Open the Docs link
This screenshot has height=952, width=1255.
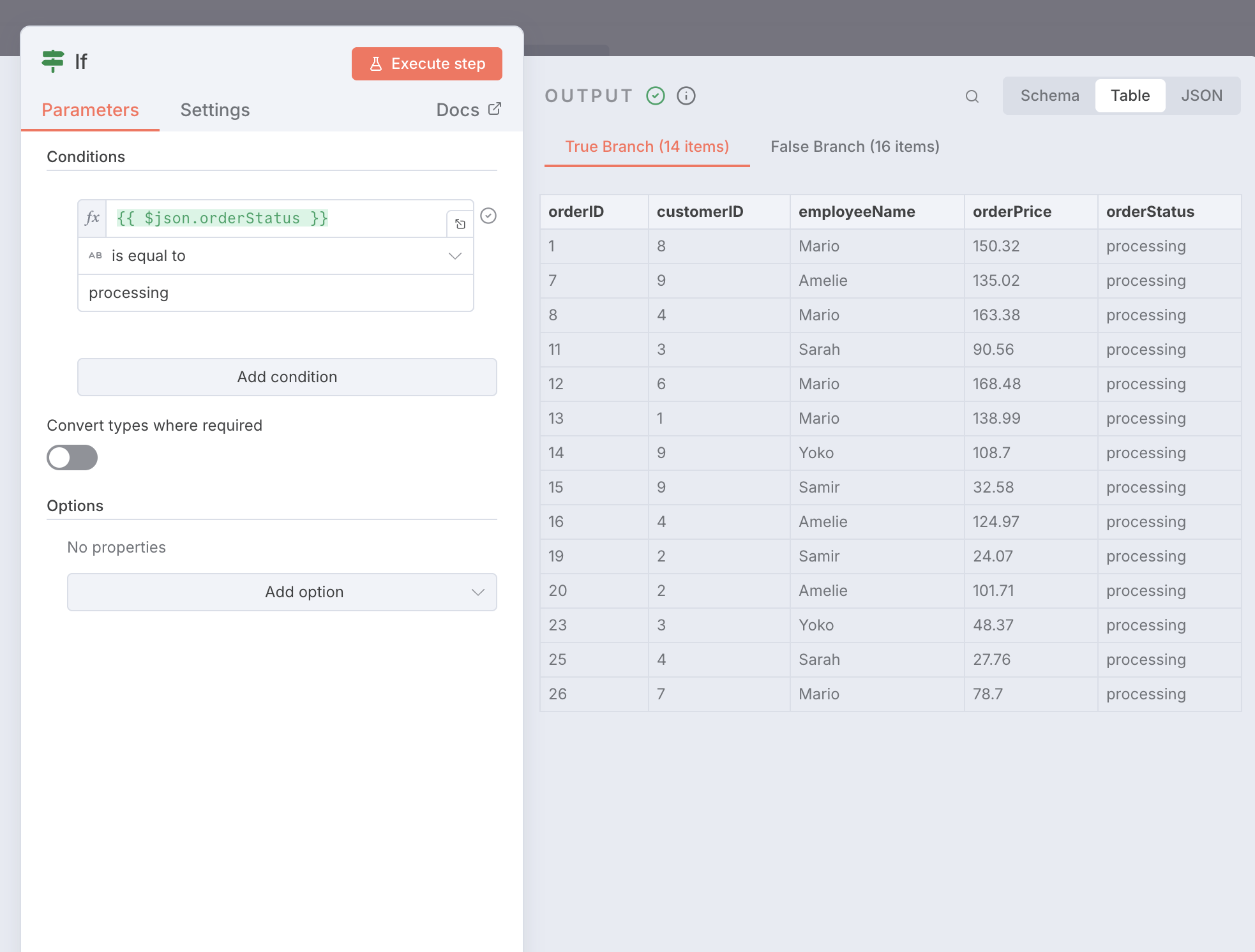[x=469, y=110]
